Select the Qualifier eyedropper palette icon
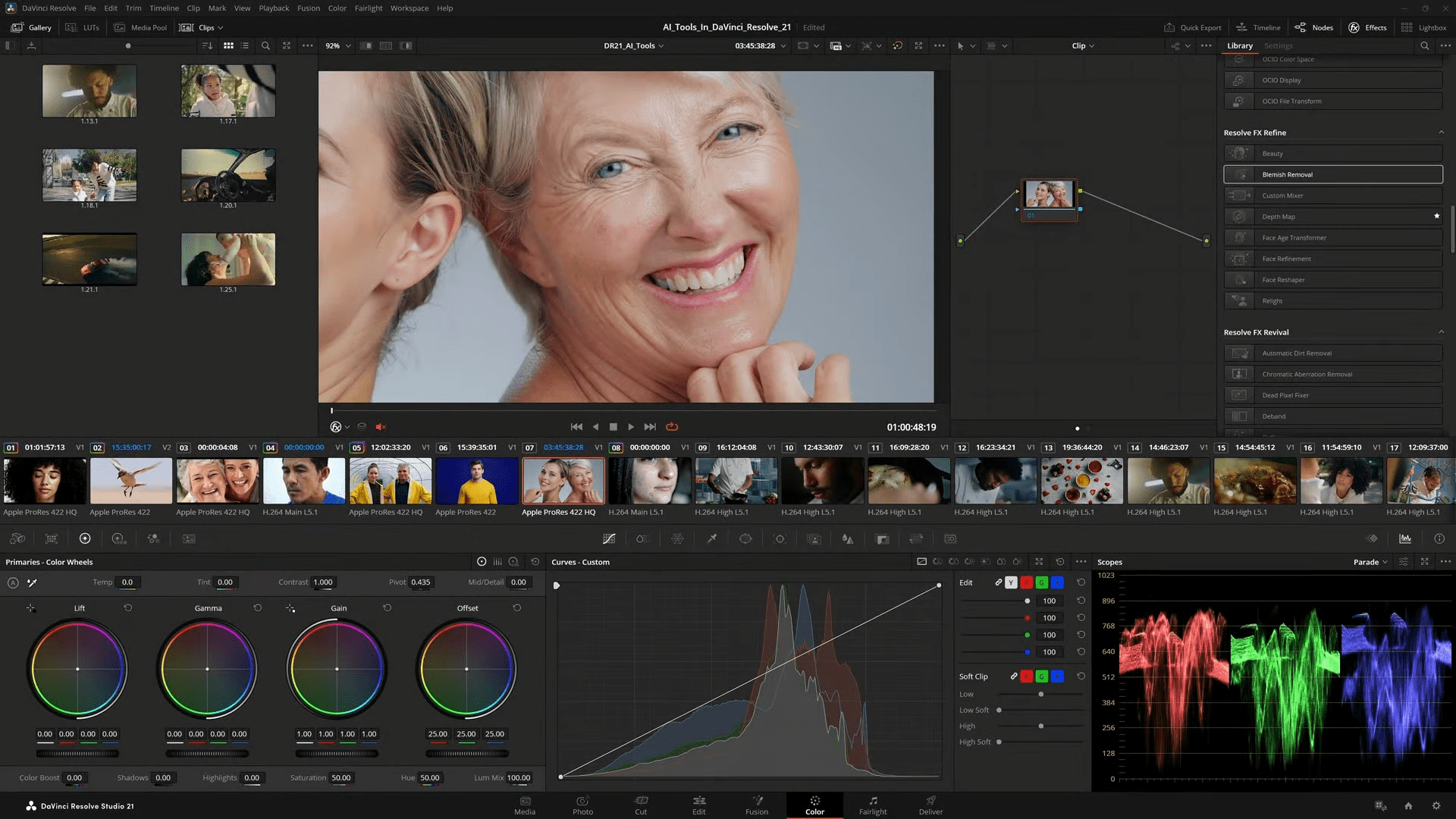This screenshot has height=819, width=1456. tap(711, 539)
